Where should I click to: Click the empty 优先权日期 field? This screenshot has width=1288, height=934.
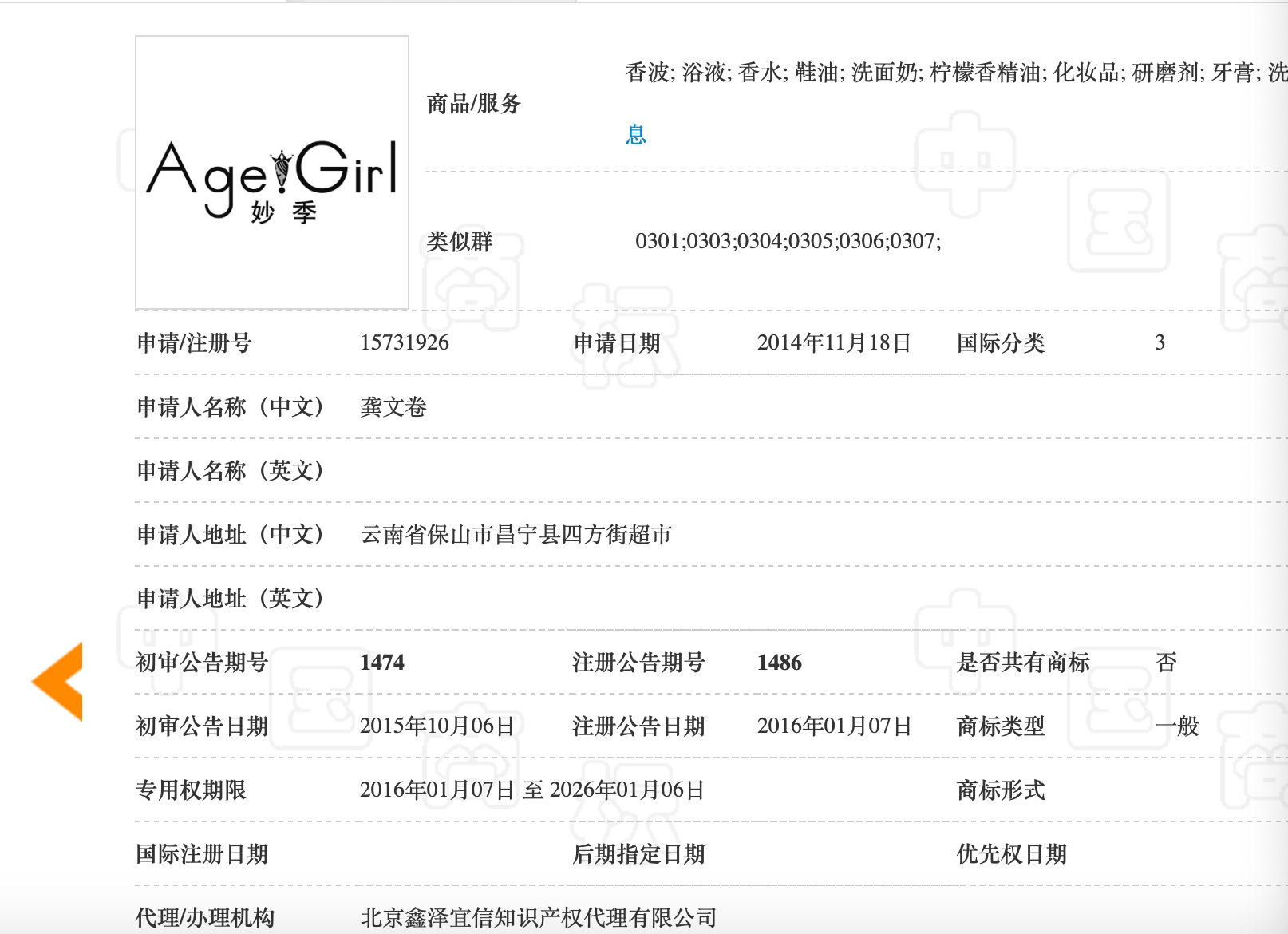(1157, 853)
